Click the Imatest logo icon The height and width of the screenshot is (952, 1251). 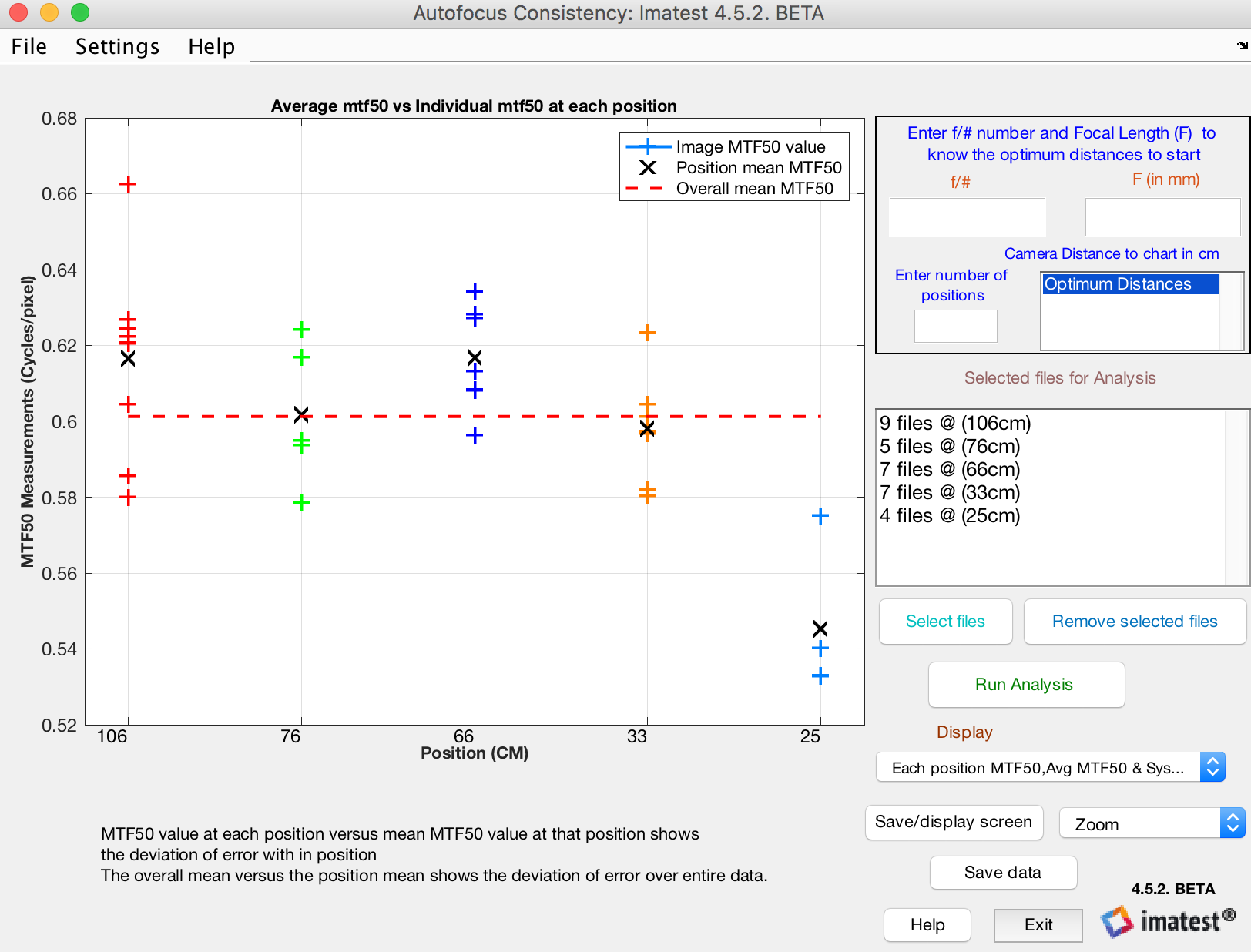pyautogui.click(x=1117, y=921)
